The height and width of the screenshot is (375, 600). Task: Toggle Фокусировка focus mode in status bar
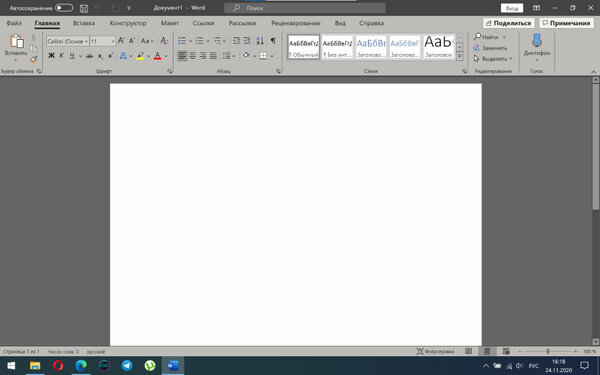[x=435, y=351]
